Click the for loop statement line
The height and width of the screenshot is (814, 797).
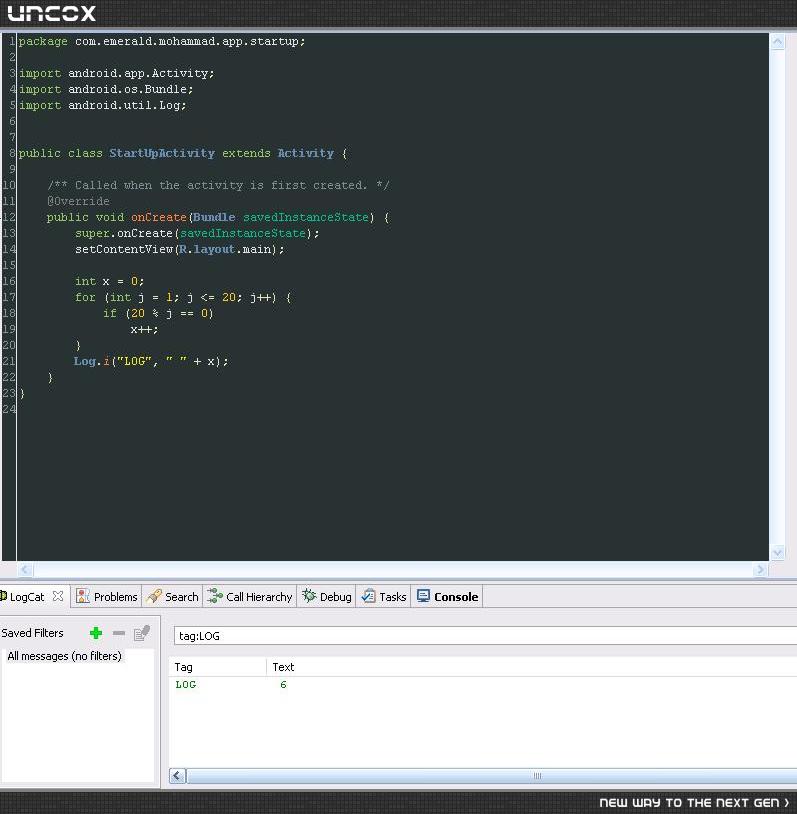[x=183, y=297]
